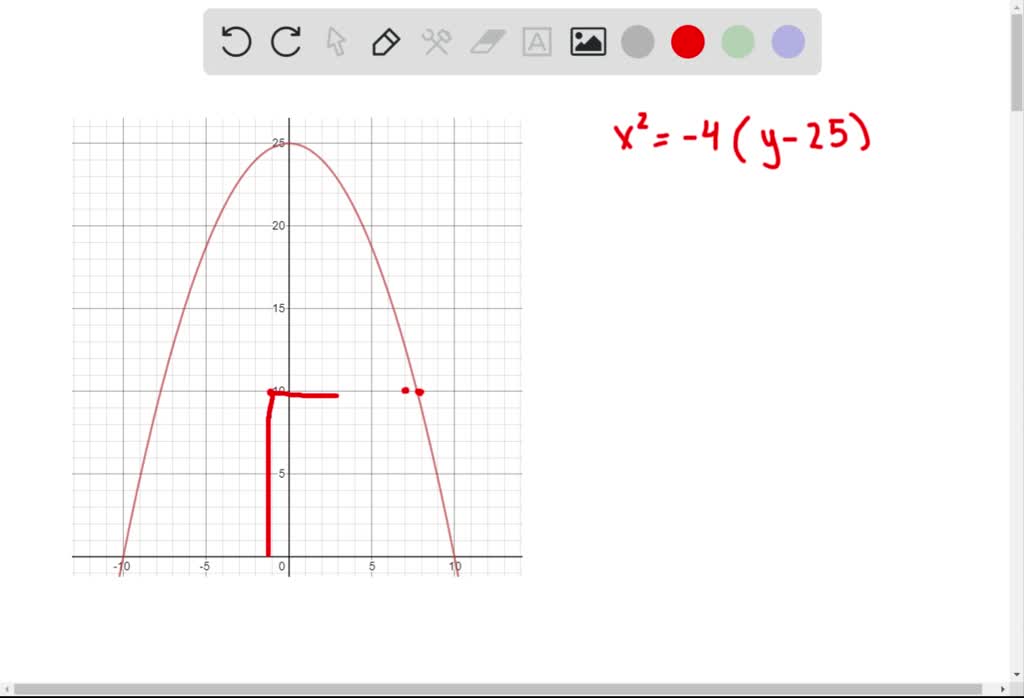Image resolution: width=1024 pixels, height=698 pixels.
Task: Open the shapes/tools icon
Action: pos(437,41)
